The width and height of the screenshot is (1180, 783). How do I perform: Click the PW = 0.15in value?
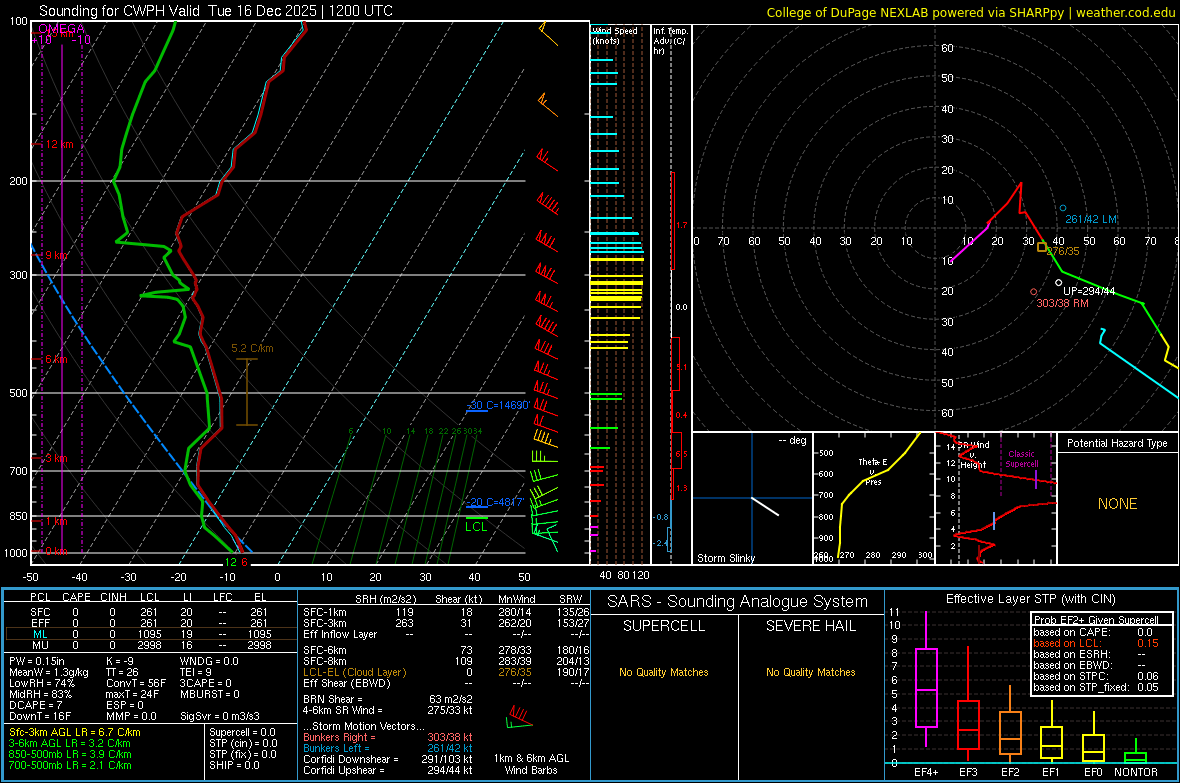coord(37,661)
